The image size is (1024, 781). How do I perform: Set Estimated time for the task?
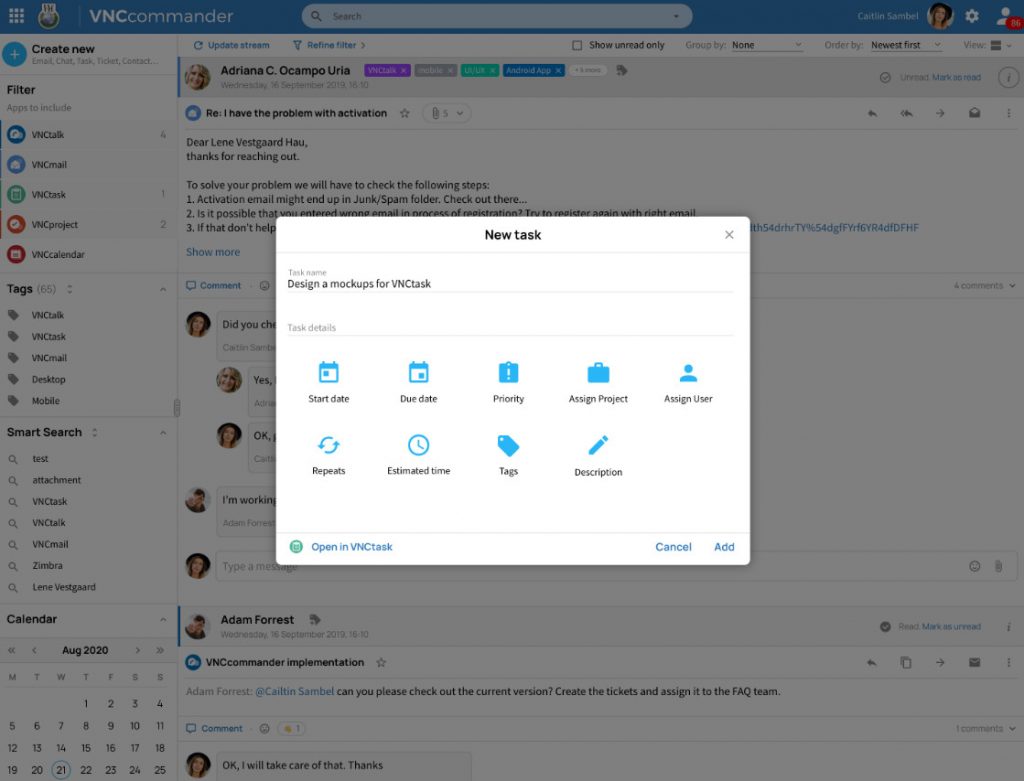tap(418, 454)
